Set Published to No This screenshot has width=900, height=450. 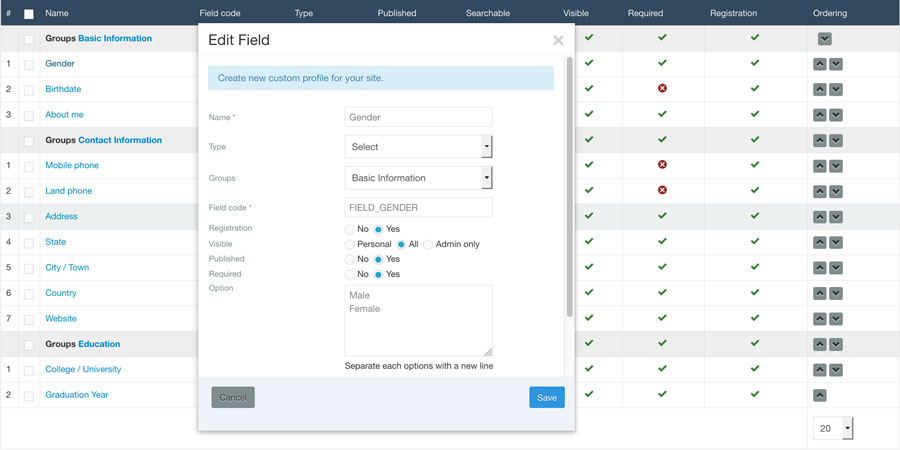click(x=350, y=259)
